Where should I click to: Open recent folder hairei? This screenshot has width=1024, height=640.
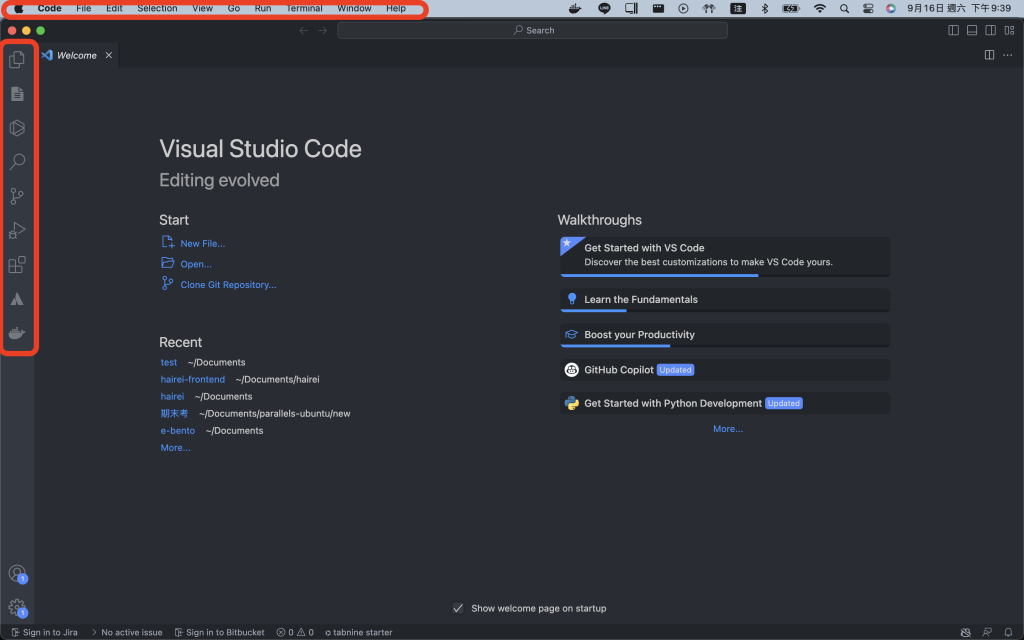click(172, 396)
